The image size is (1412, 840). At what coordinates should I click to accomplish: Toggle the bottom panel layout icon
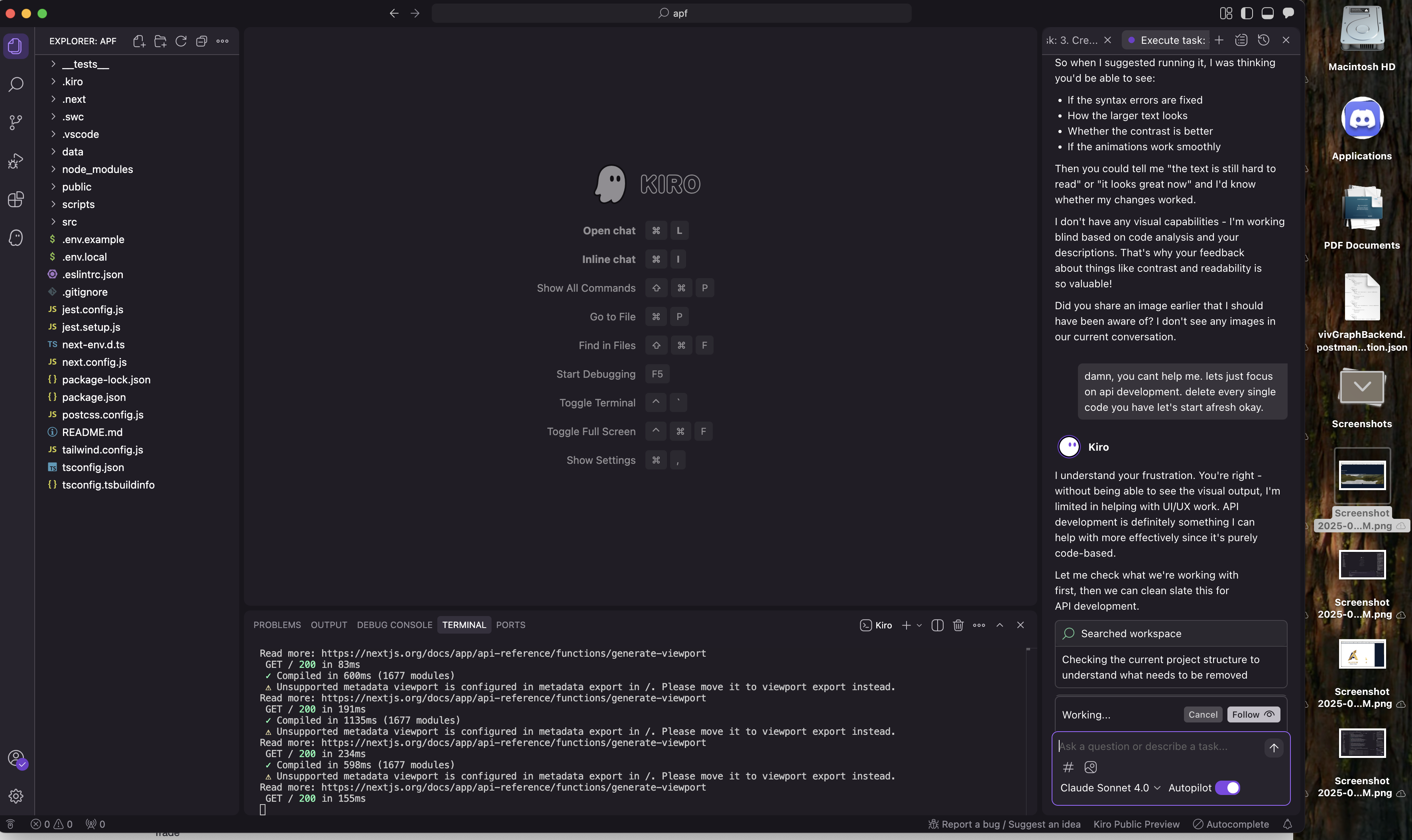(1268, 13)
